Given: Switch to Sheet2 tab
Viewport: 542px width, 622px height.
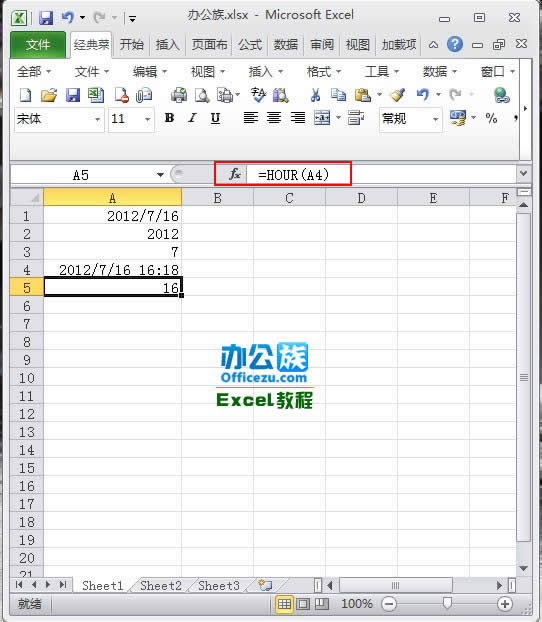Looking at the screenshot, I should tap(161, 586).
